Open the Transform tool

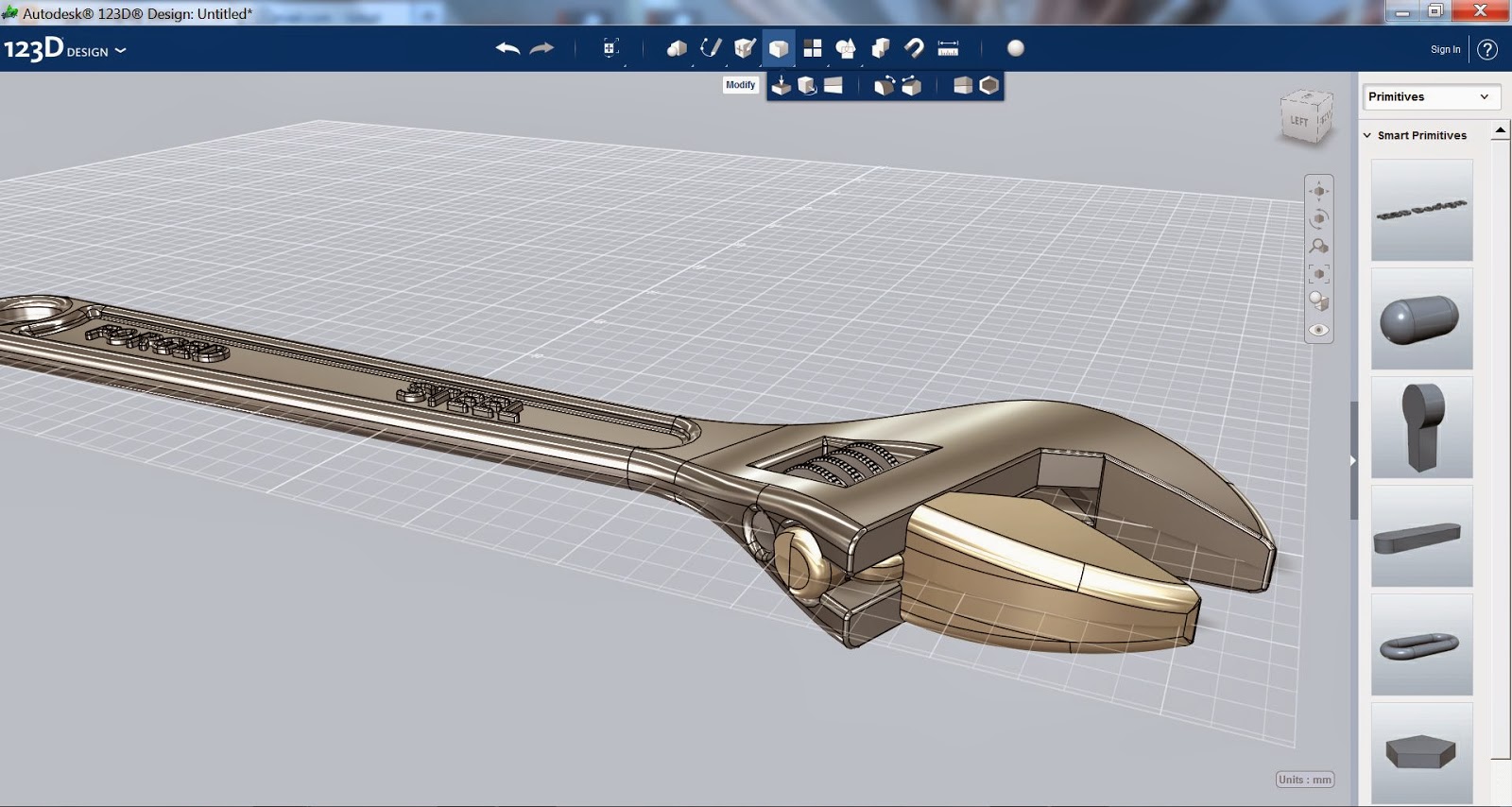pos(610,48)
